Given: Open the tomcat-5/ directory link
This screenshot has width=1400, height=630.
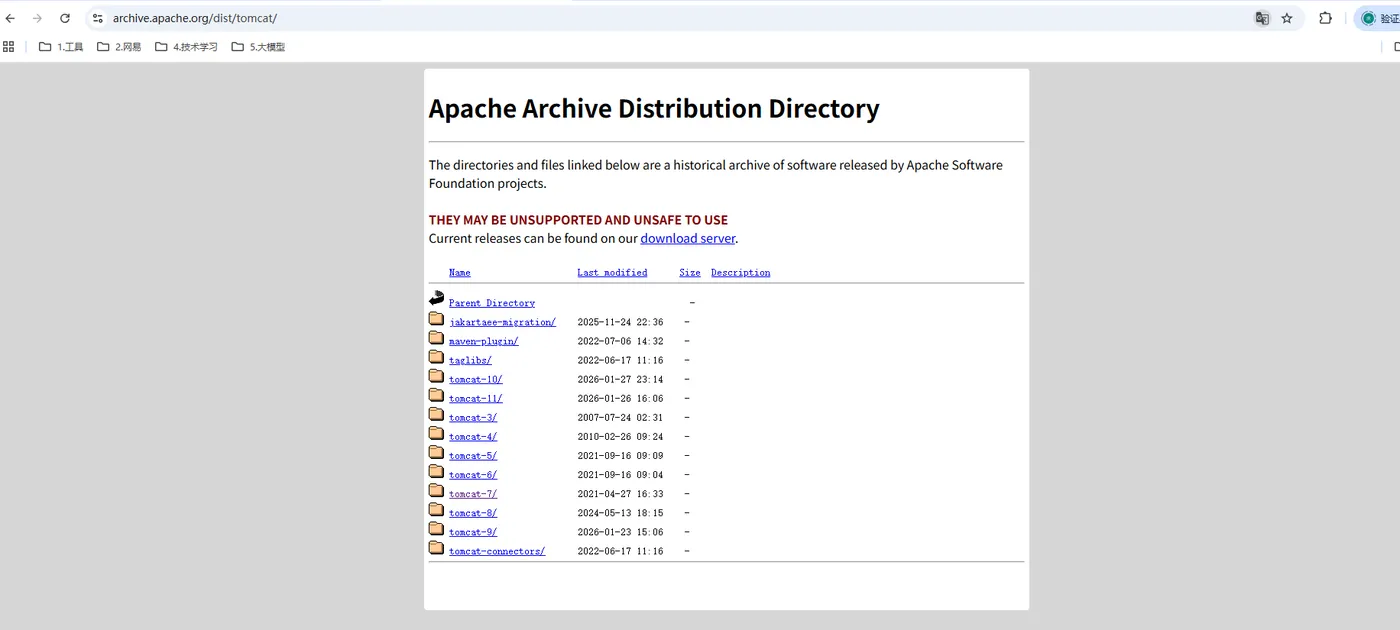Looking at the screenshot, I should (473, 455).
